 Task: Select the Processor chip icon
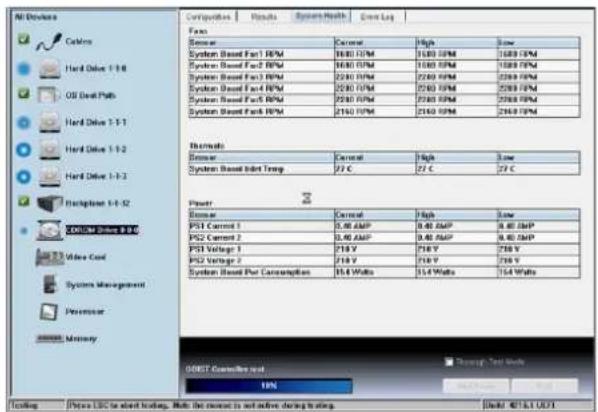click(x=49, y=312)
